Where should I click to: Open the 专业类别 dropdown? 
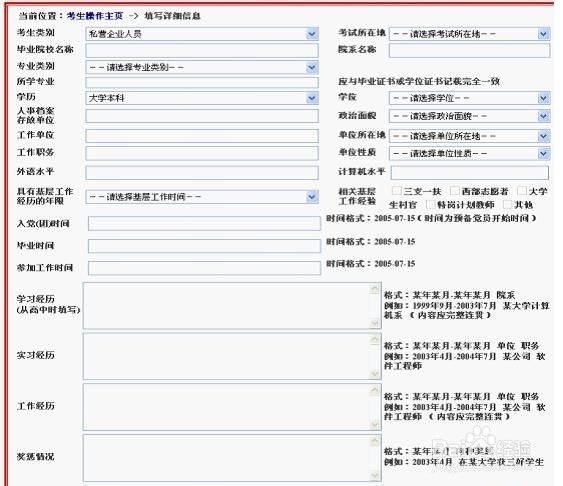tap(202, 67)
